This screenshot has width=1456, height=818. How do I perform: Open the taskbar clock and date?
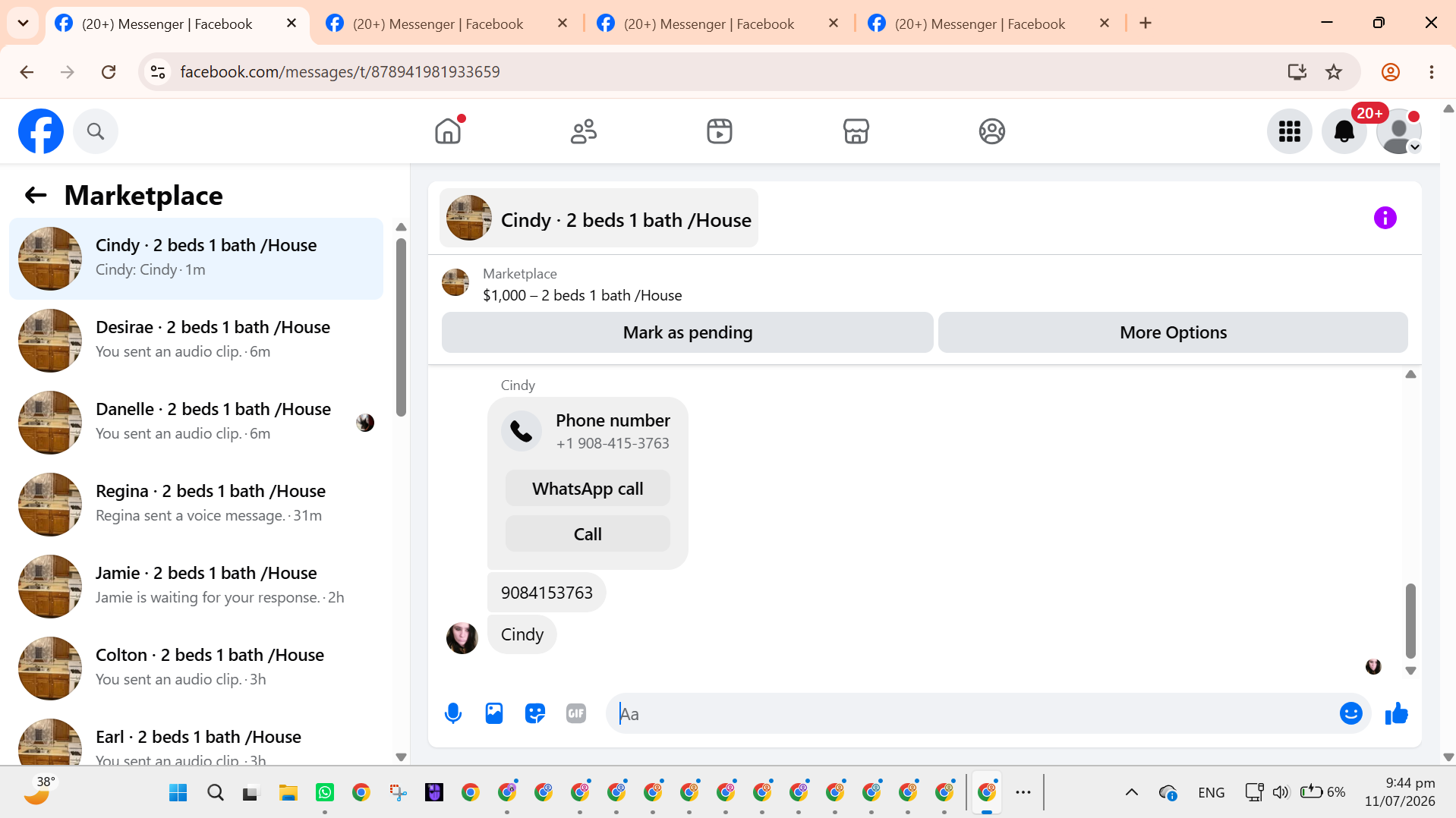(x=1400, y=792)
